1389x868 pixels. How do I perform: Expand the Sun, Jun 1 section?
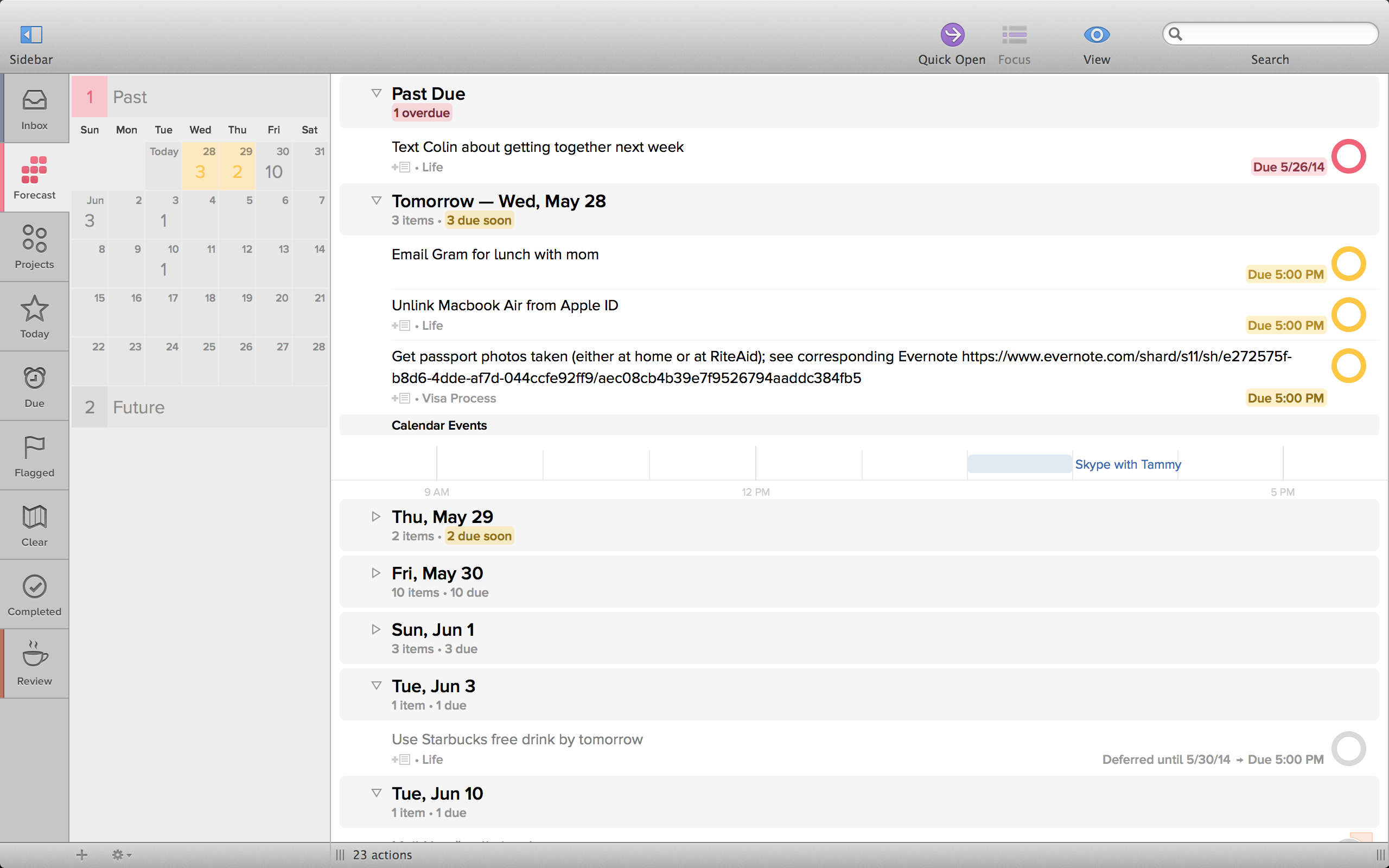[x=376, y=629]
